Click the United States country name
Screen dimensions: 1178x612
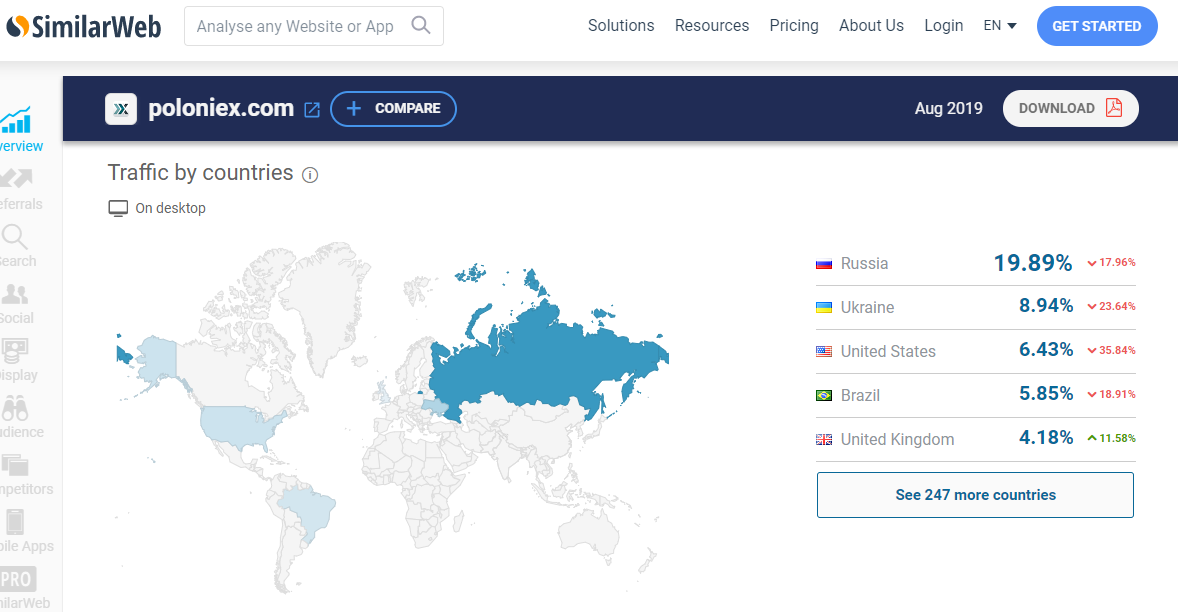point(888,351)
